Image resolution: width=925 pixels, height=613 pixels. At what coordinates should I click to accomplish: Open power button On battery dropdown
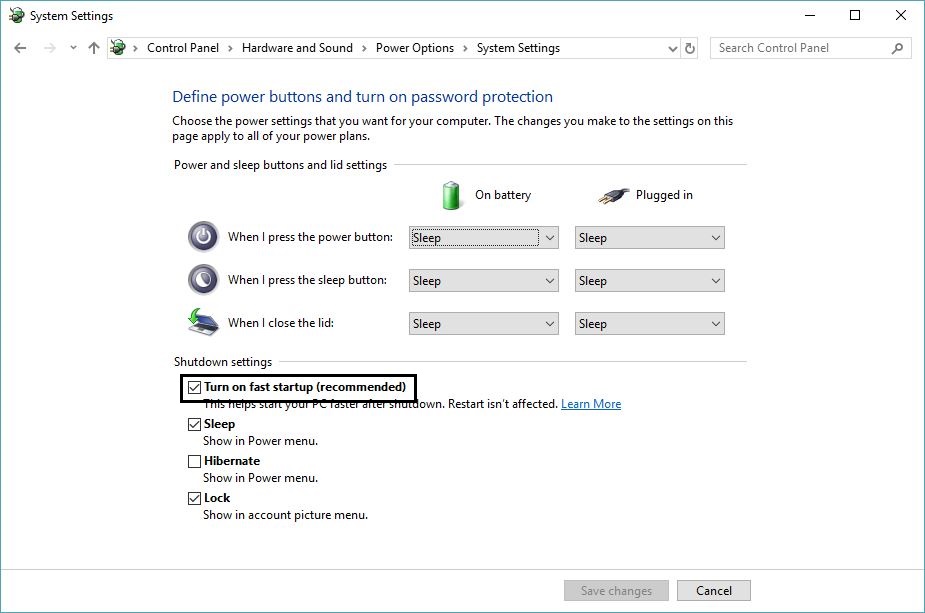click(484, 238)
